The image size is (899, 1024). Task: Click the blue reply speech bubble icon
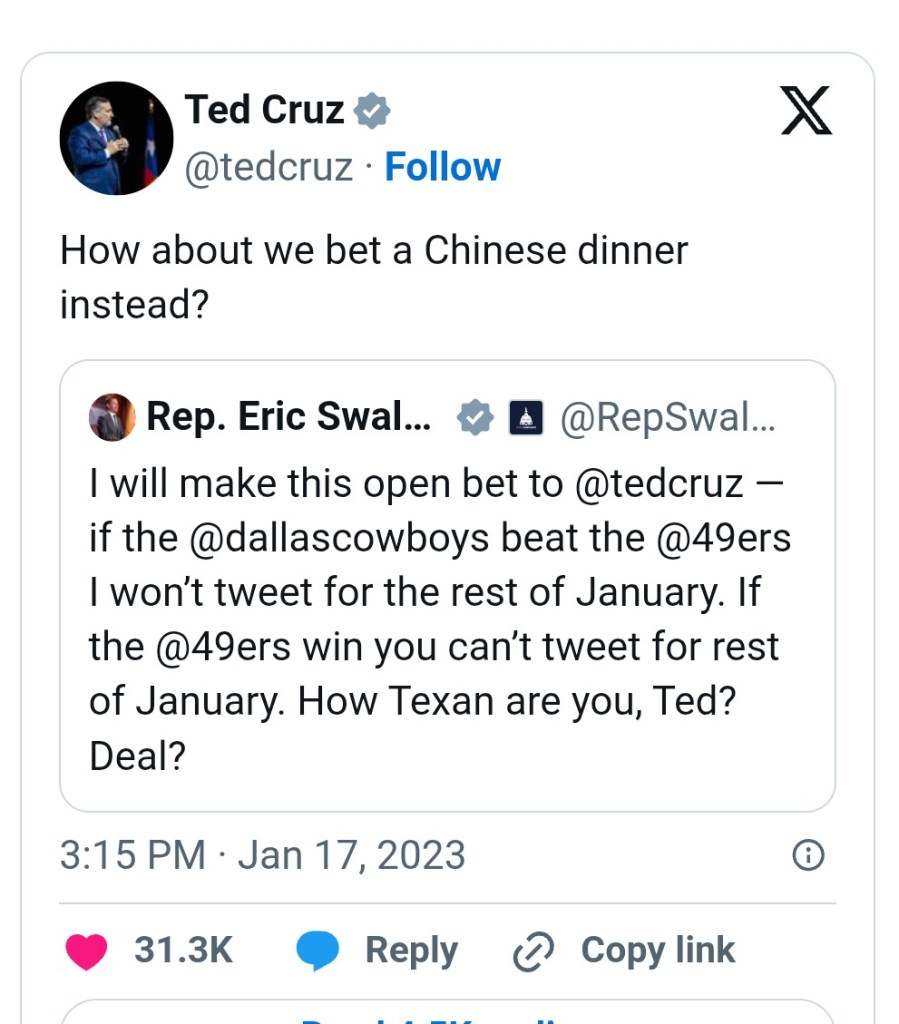pyautogui.click(x=318, y=951)
